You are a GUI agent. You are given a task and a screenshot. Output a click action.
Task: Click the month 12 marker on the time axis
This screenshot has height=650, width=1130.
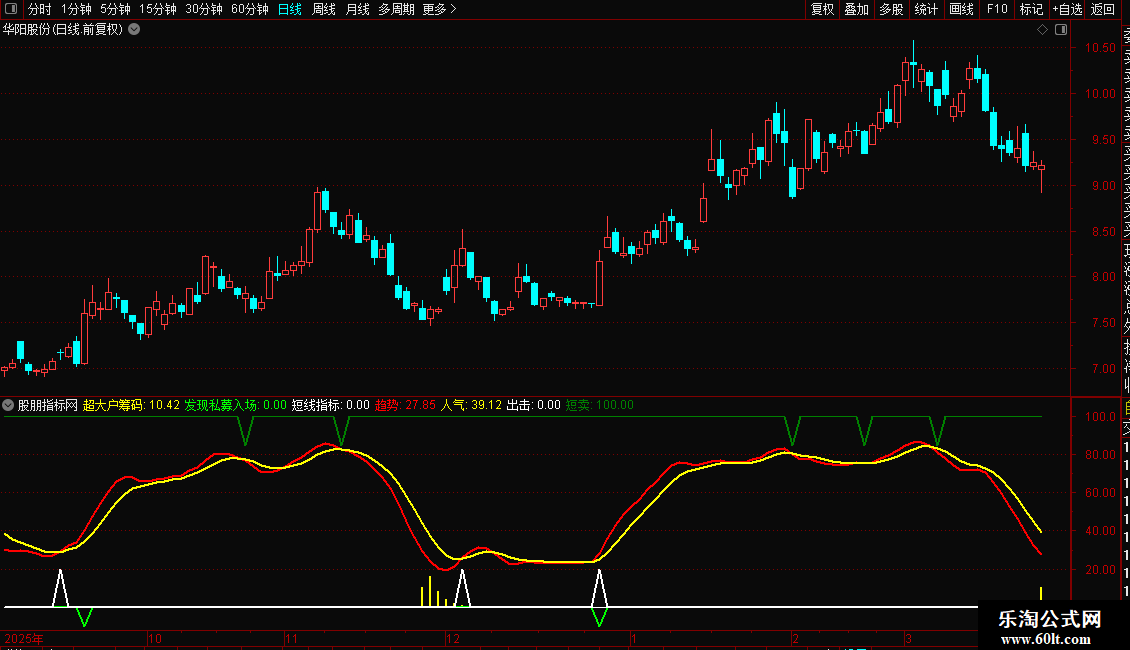coord(453,638)
